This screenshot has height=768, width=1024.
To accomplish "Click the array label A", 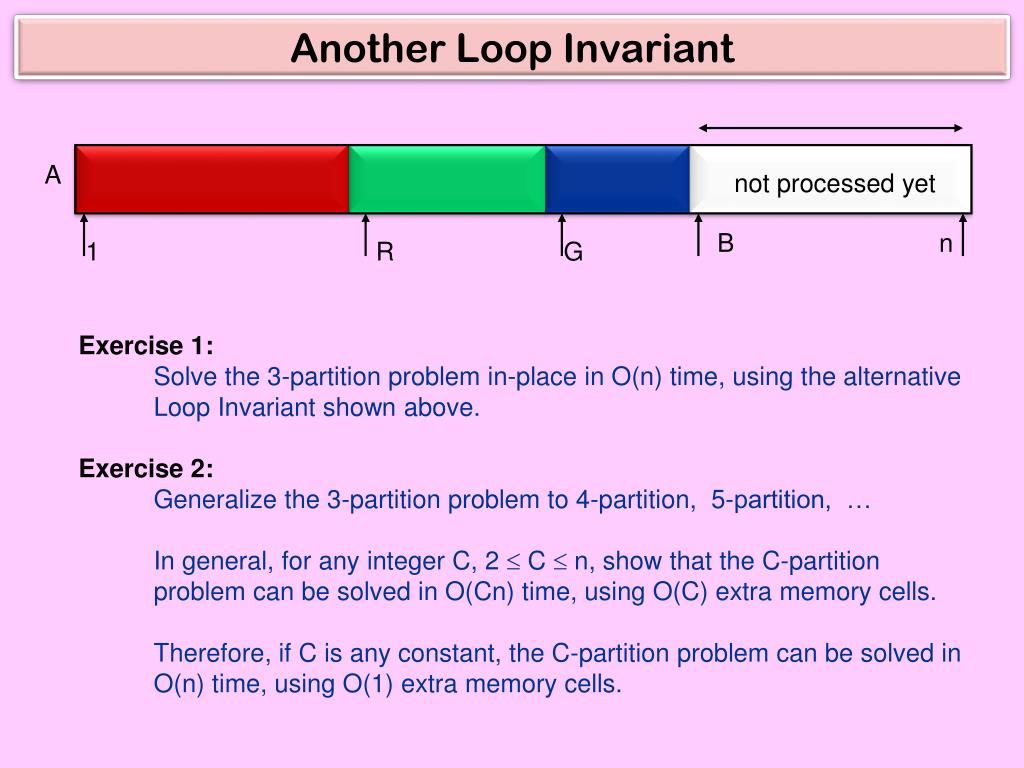I will coord(53,175).
